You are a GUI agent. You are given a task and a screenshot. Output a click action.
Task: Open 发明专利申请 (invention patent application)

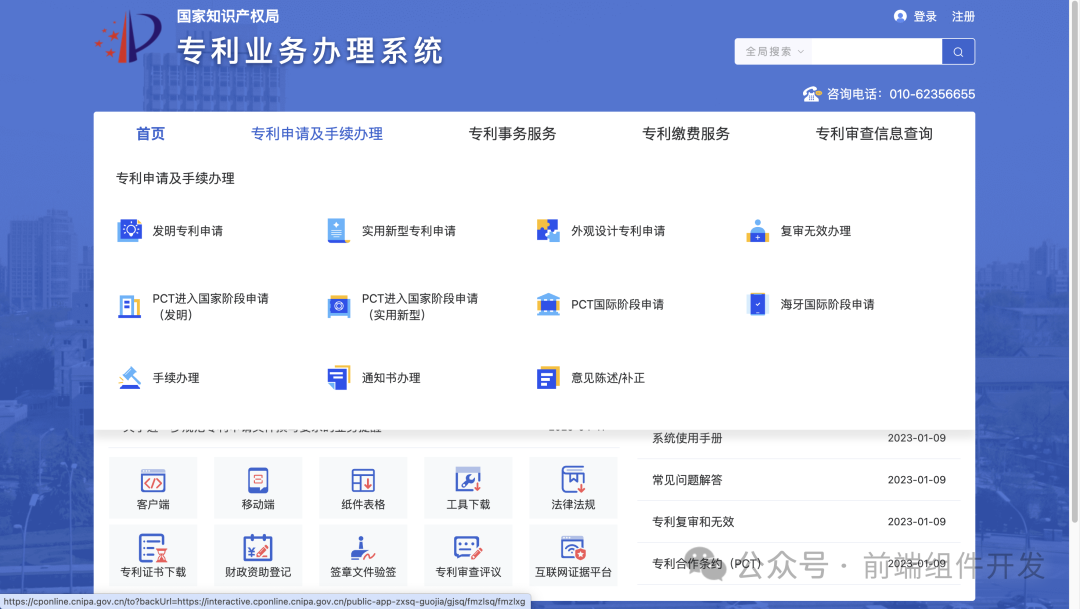click(x=186, y=230)
